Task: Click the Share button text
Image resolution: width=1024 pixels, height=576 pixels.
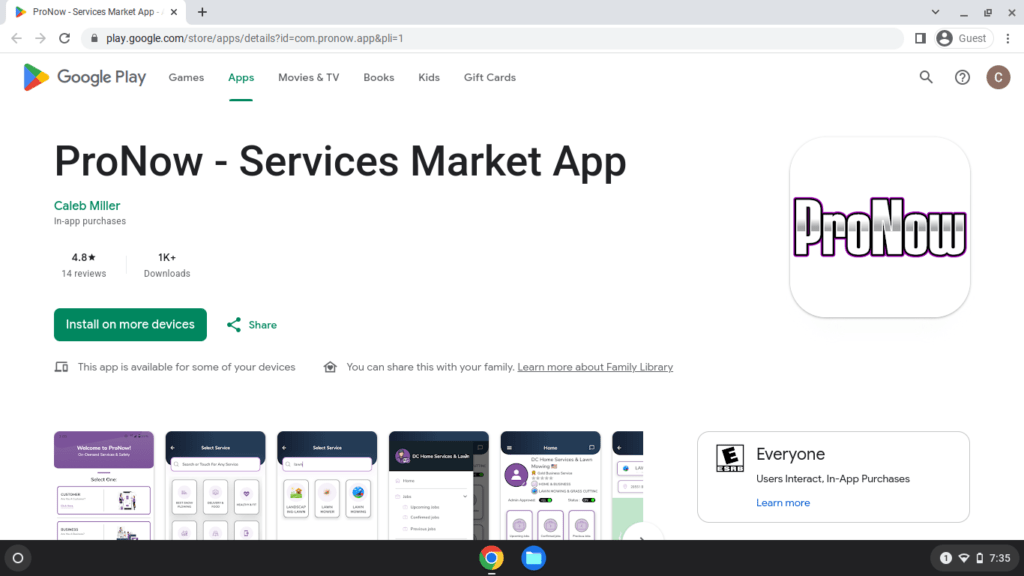Action: (263, 325)
